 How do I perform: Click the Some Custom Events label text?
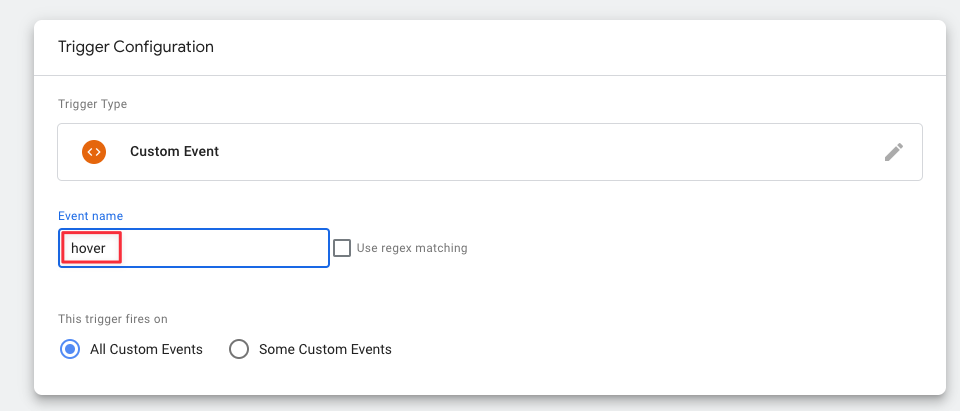(325, 349)
